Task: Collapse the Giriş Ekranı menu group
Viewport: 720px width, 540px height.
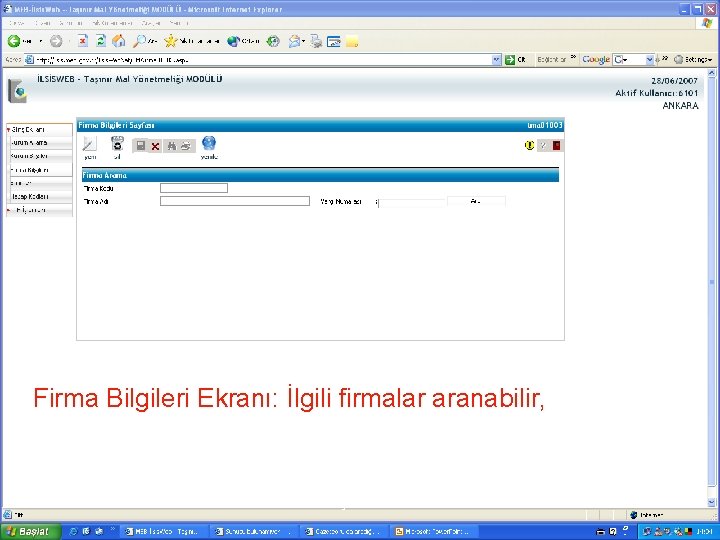Action: [x=39, y=129]
